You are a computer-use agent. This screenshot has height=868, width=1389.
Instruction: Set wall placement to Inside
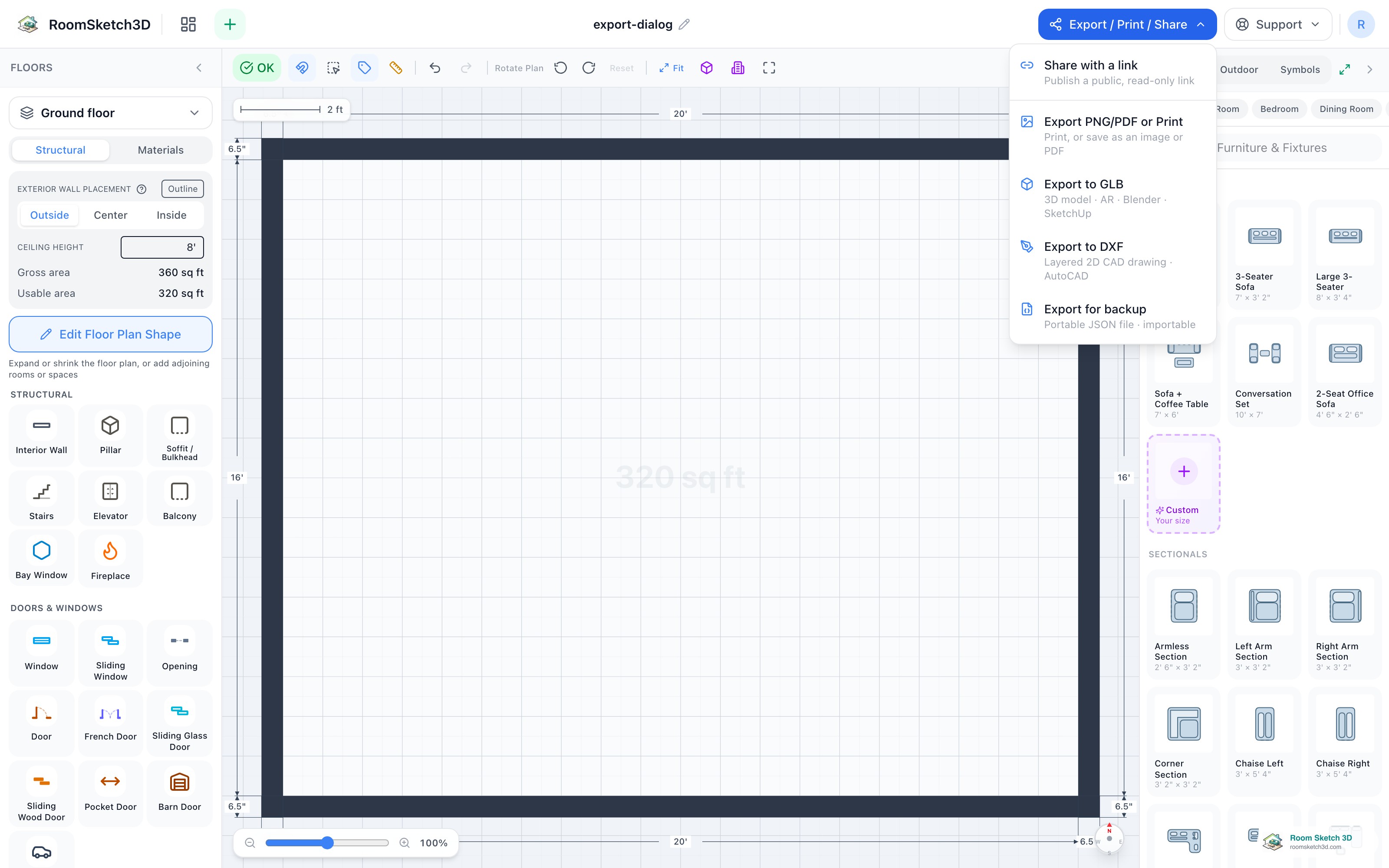point(171,215)
